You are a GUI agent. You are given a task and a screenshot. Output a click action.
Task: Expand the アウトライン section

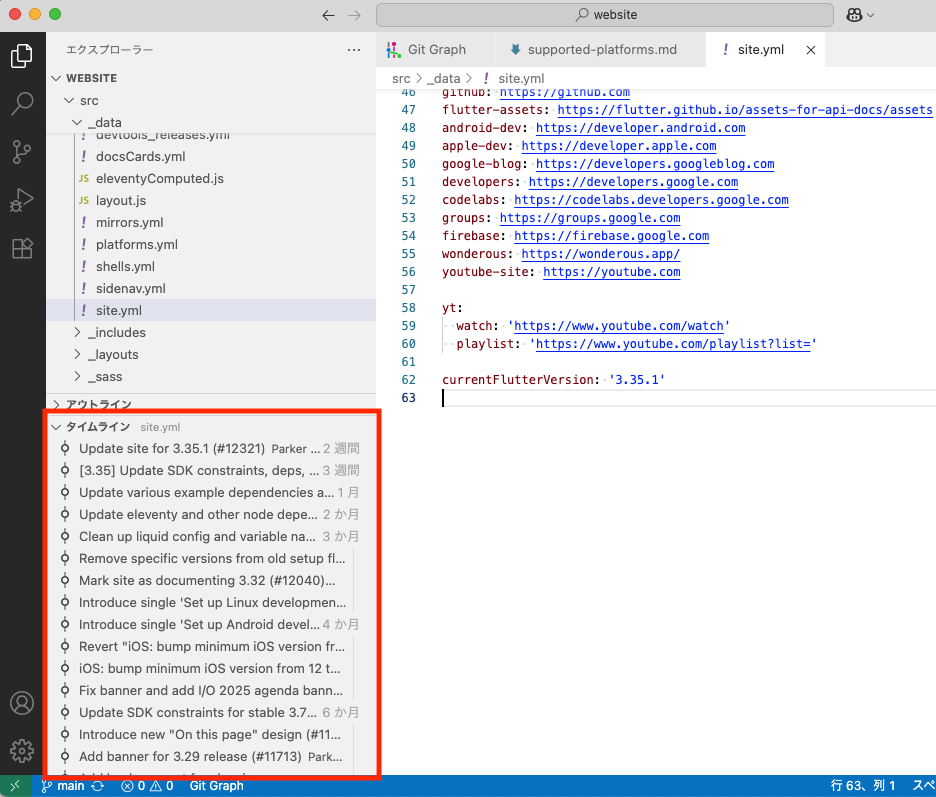coord(57,404)
